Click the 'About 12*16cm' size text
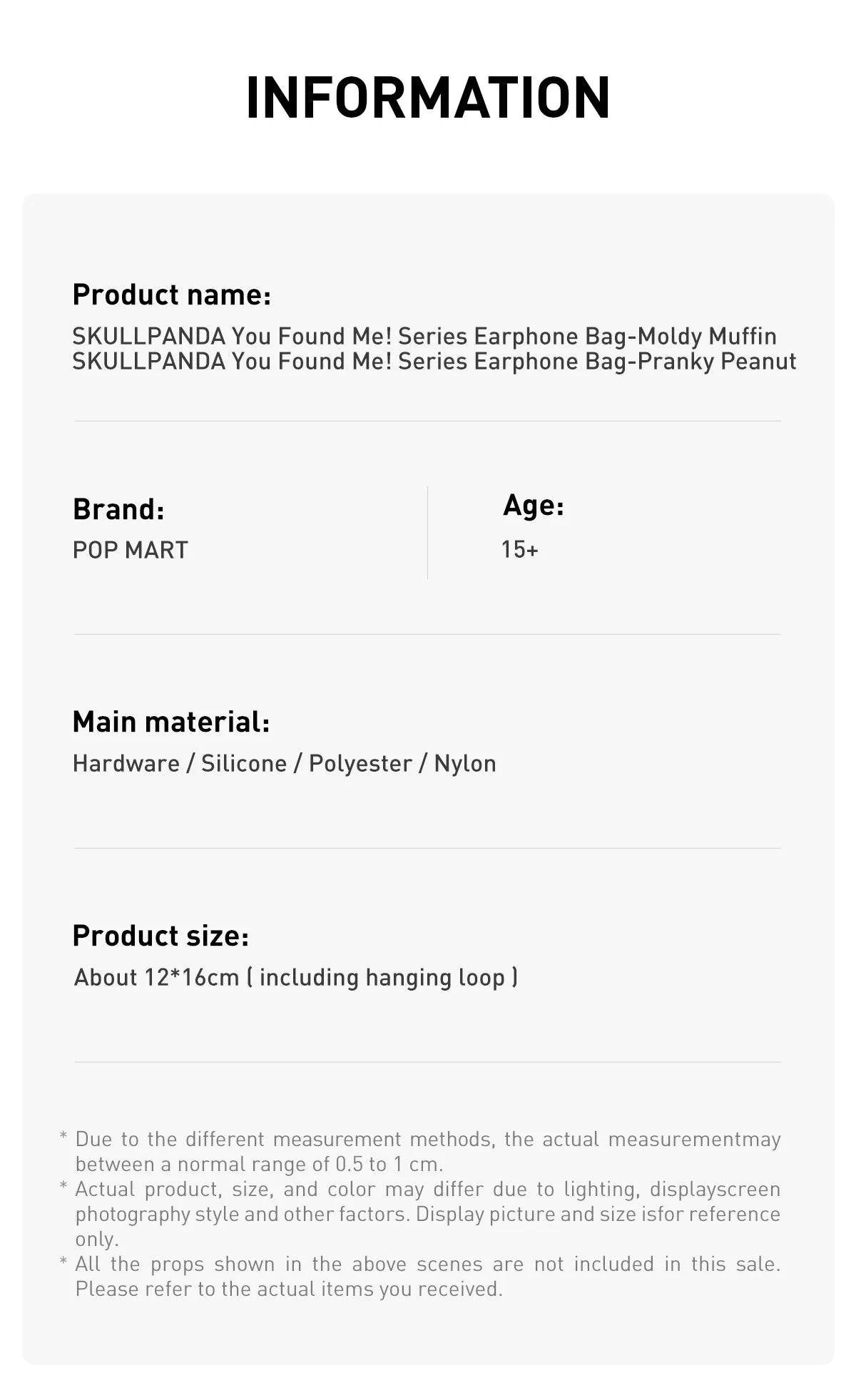Screen dimensions: 856x1400 [x=157, y=977]
